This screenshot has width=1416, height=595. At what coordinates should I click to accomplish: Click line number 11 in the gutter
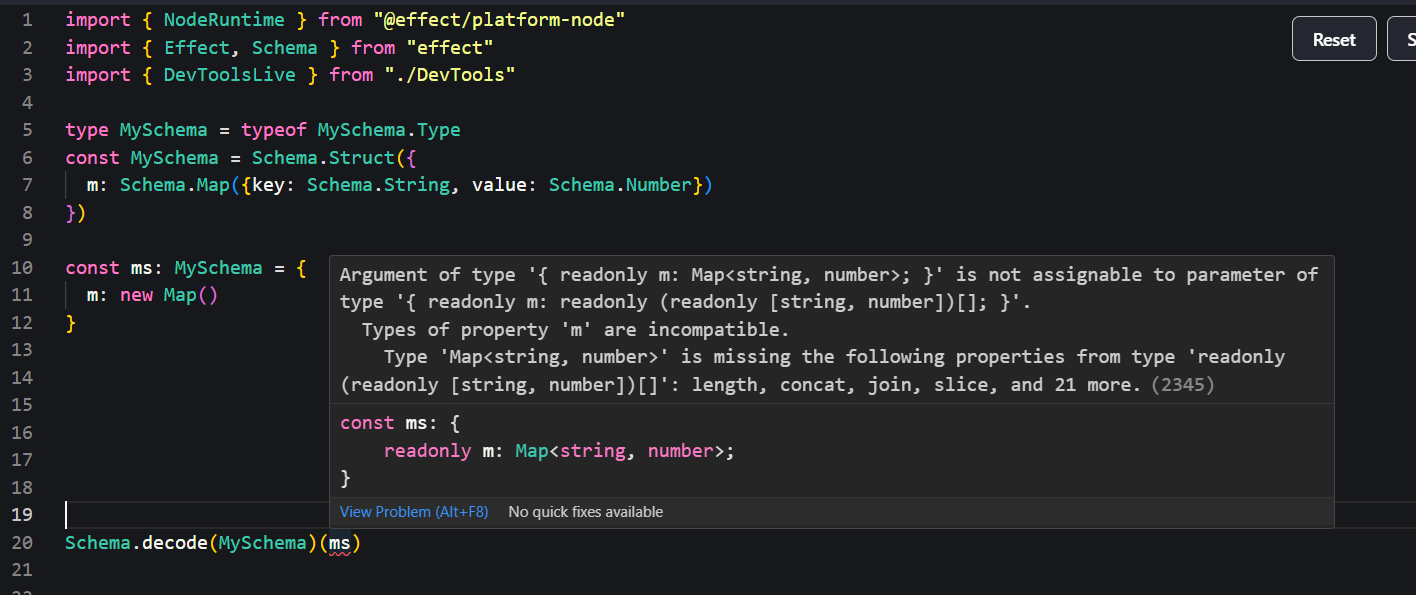click(x=22, y=295)
